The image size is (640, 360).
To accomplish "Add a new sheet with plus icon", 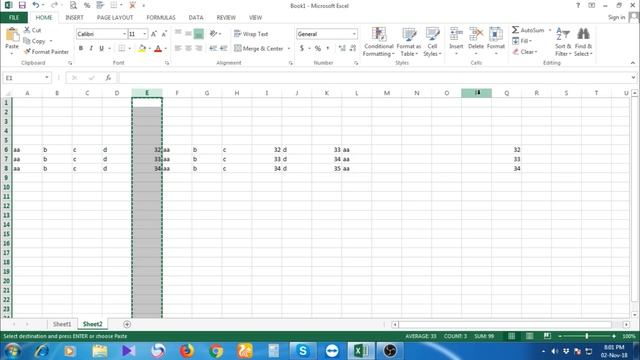I will coord(127,324).
